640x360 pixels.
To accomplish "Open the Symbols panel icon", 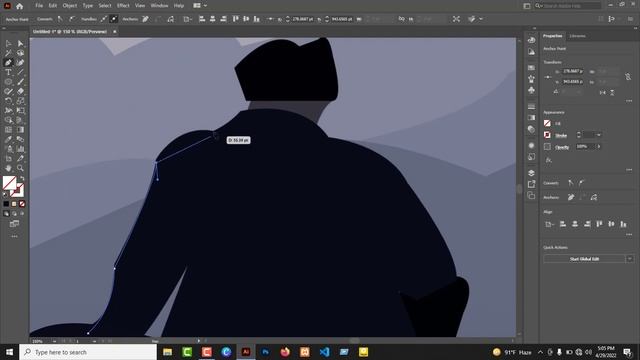I will pyautogui.click(x=531, y=90).
